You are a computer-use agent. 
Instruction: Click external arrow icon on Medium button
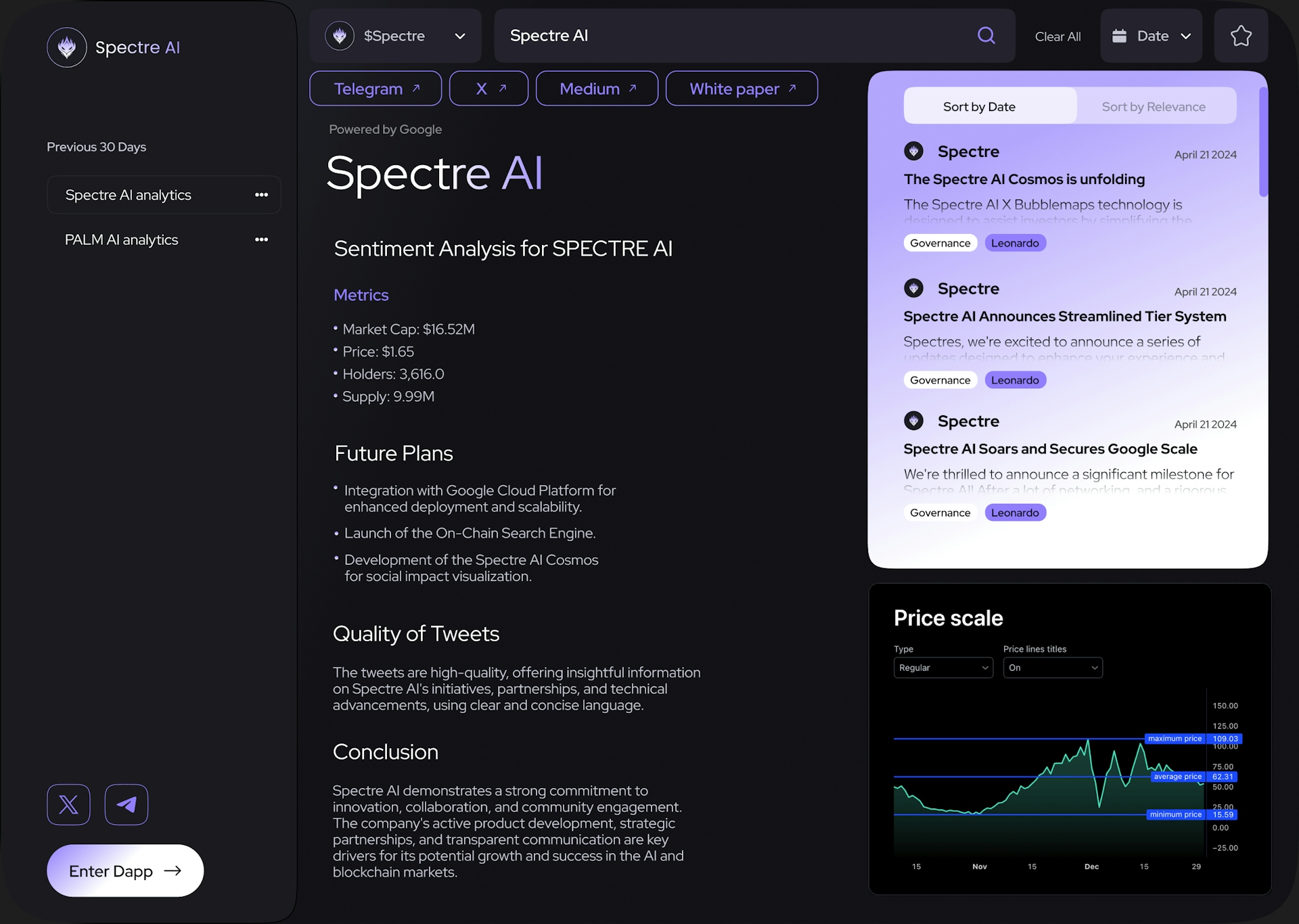[633, 88]
